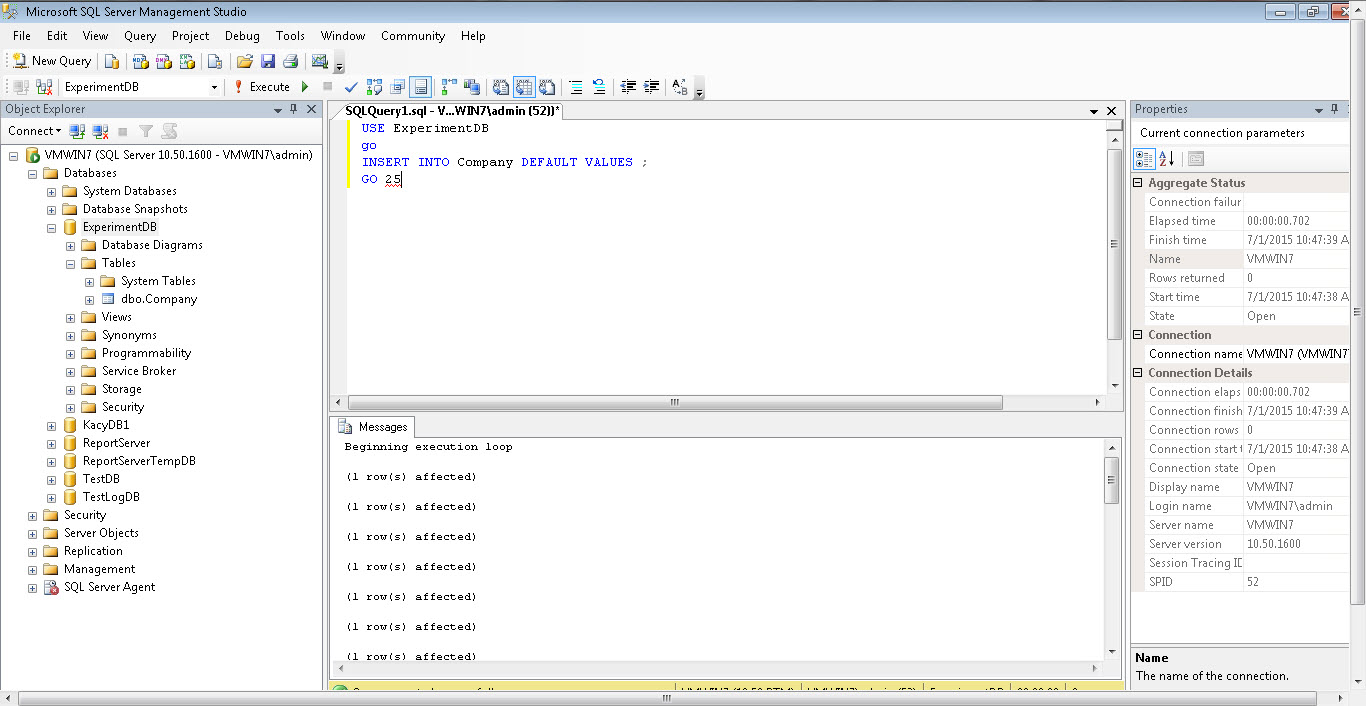Viewport: 1366px width, 706px height.
Task: Expand the KacyDB1 database
Action: click(x=51, y=425)
